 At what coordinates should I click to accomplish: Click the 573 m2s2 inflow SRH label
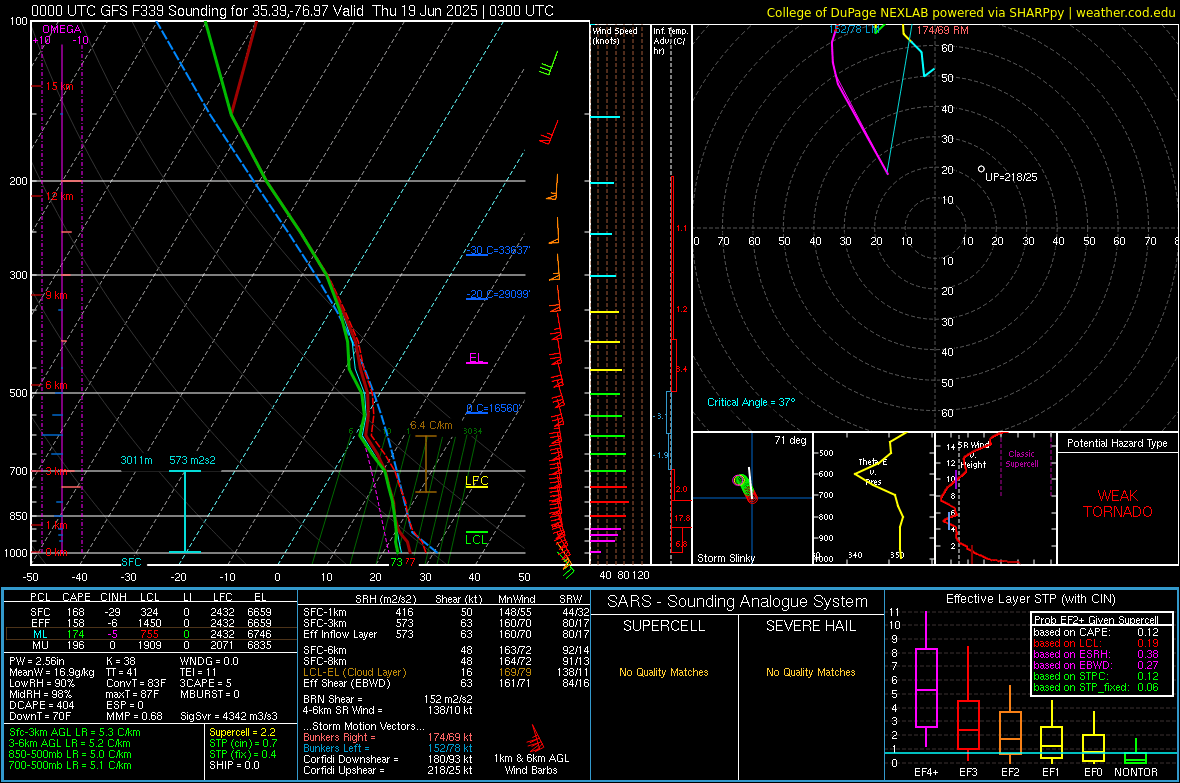(x=192, y=460)
